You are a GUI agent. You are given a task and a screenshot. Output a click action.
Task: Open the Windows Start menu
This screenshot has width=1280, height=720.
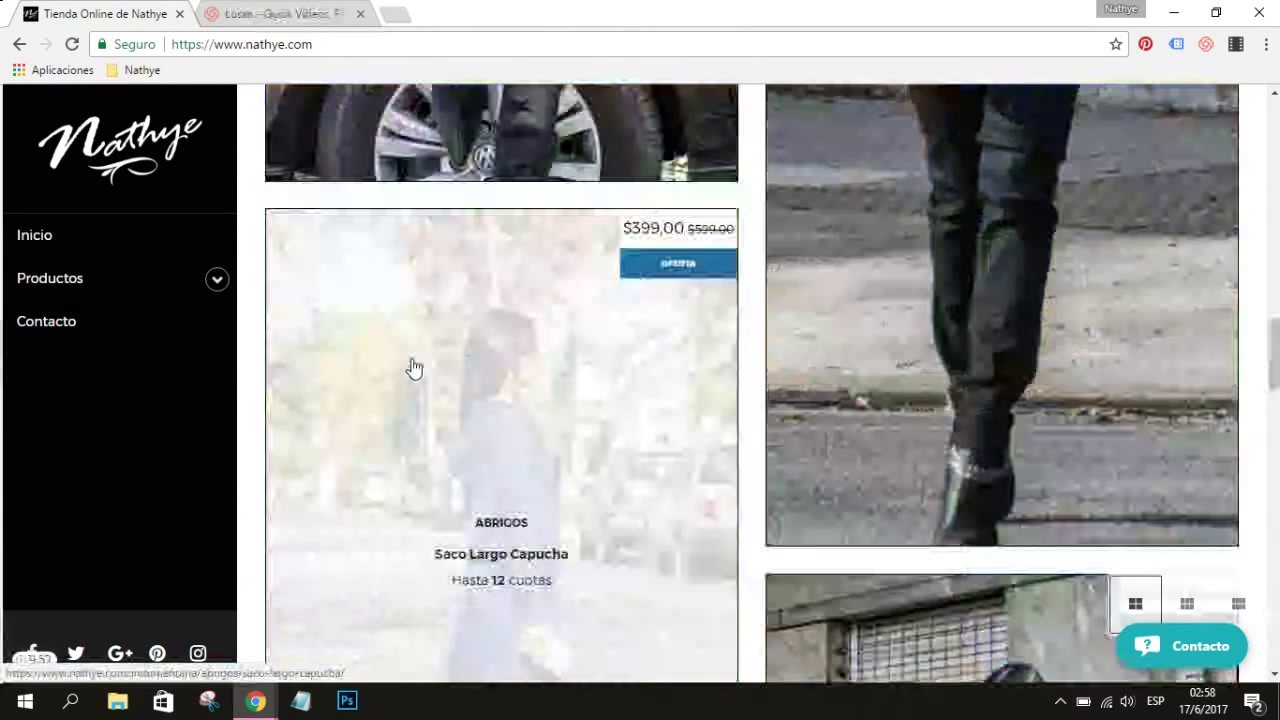pyautogui.click(x=24, y=701)
